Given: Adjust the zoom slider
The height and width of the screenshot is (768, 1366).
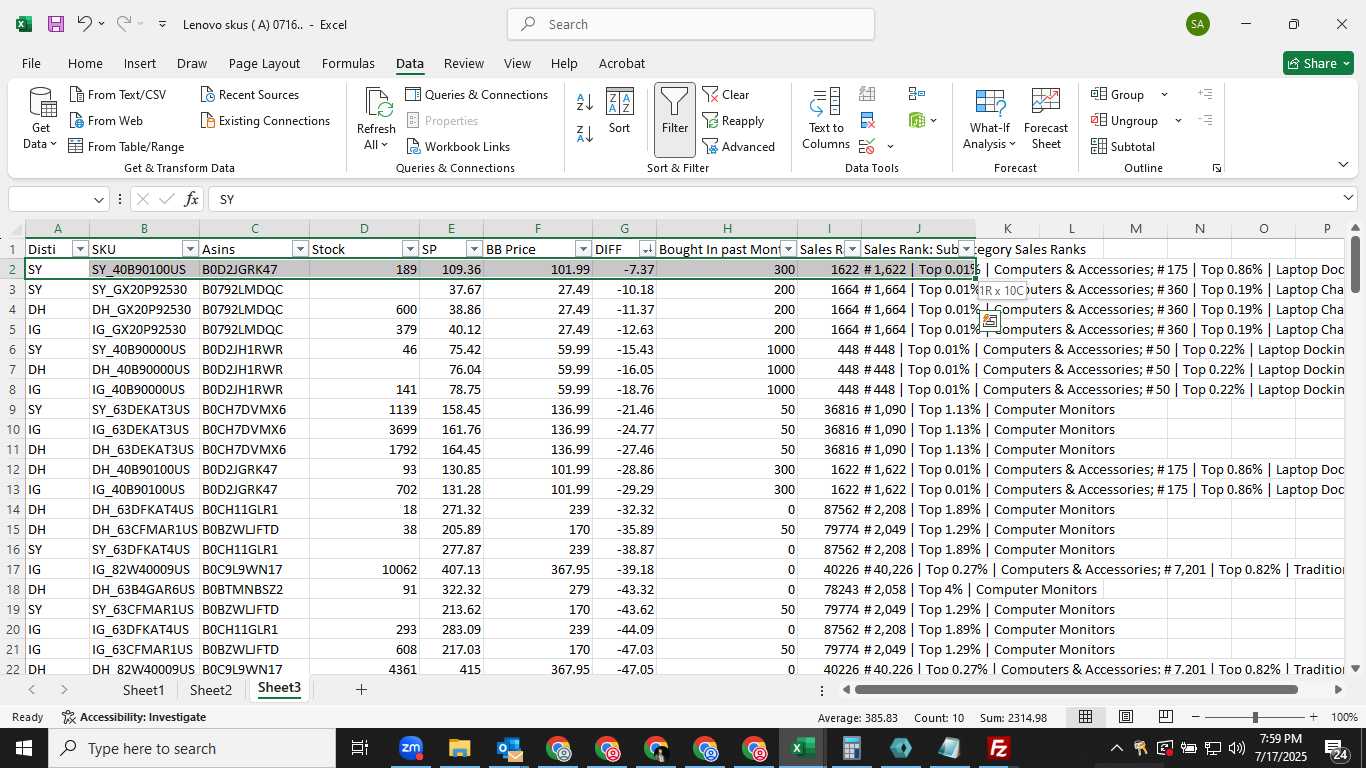Looking at the screenshot, I should [1255, 717].
